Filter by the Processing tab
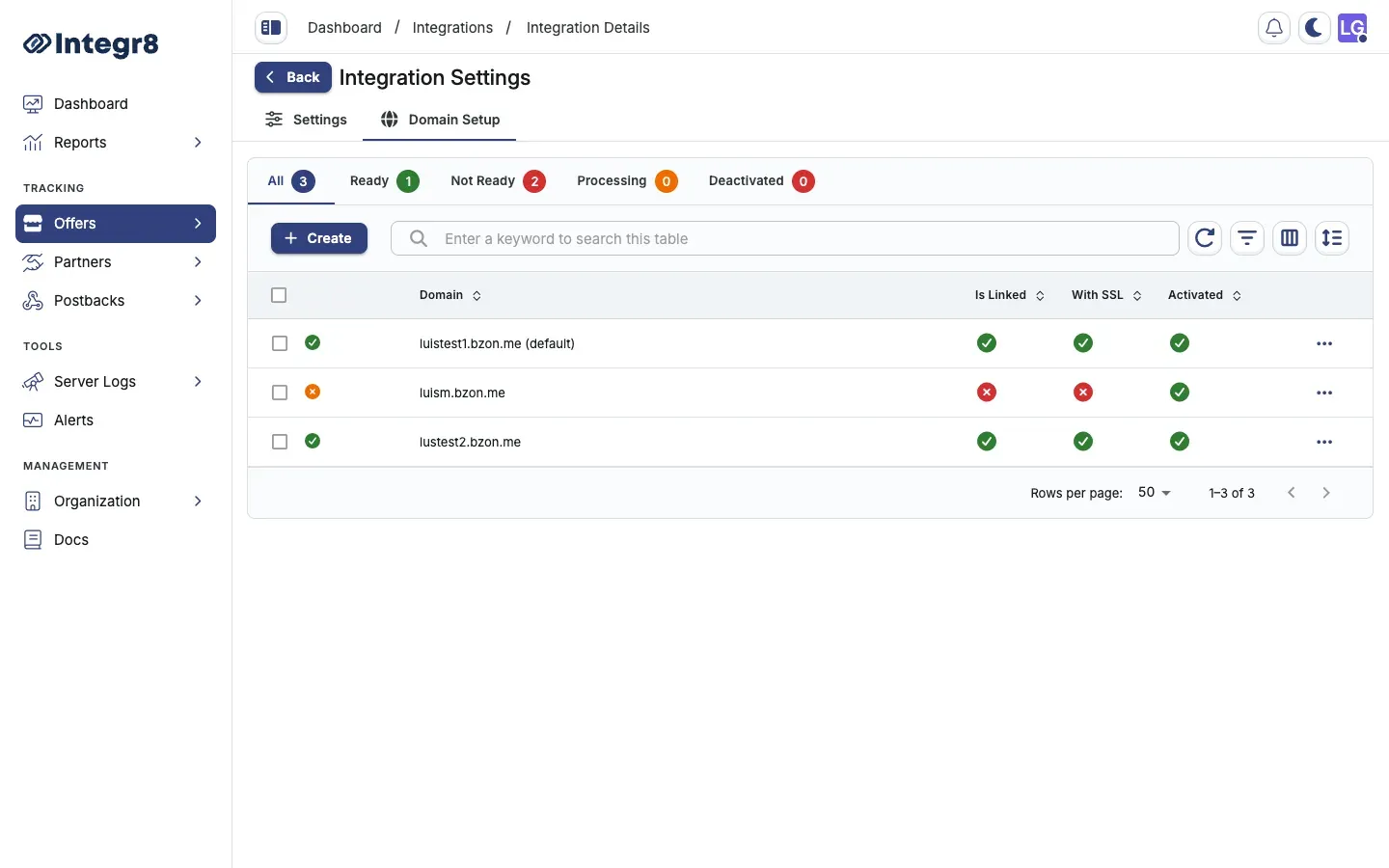The image size is (1389, 868). coord(627,181)
